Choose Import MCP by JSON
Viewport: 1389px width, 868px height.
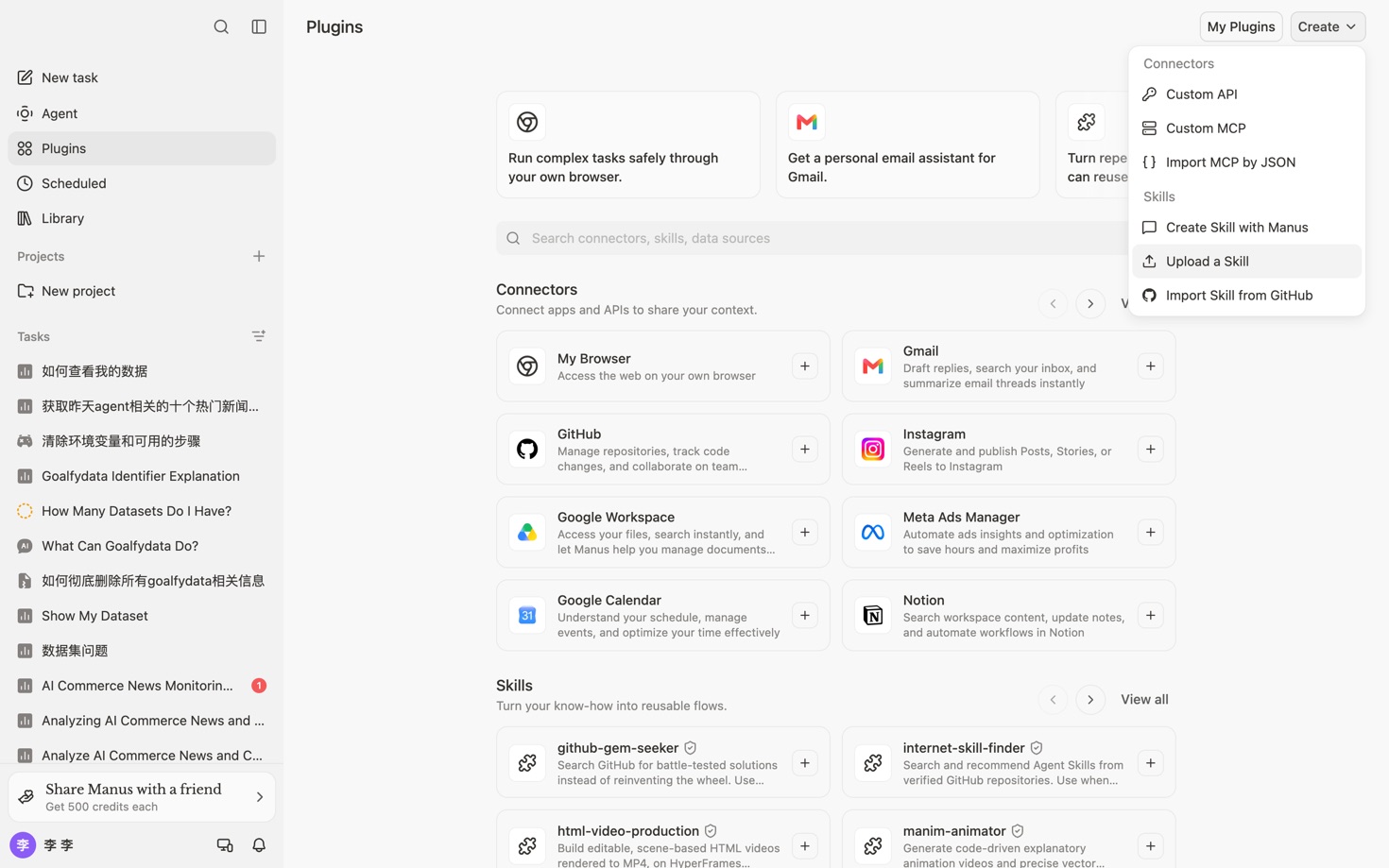coord(1246,162)
